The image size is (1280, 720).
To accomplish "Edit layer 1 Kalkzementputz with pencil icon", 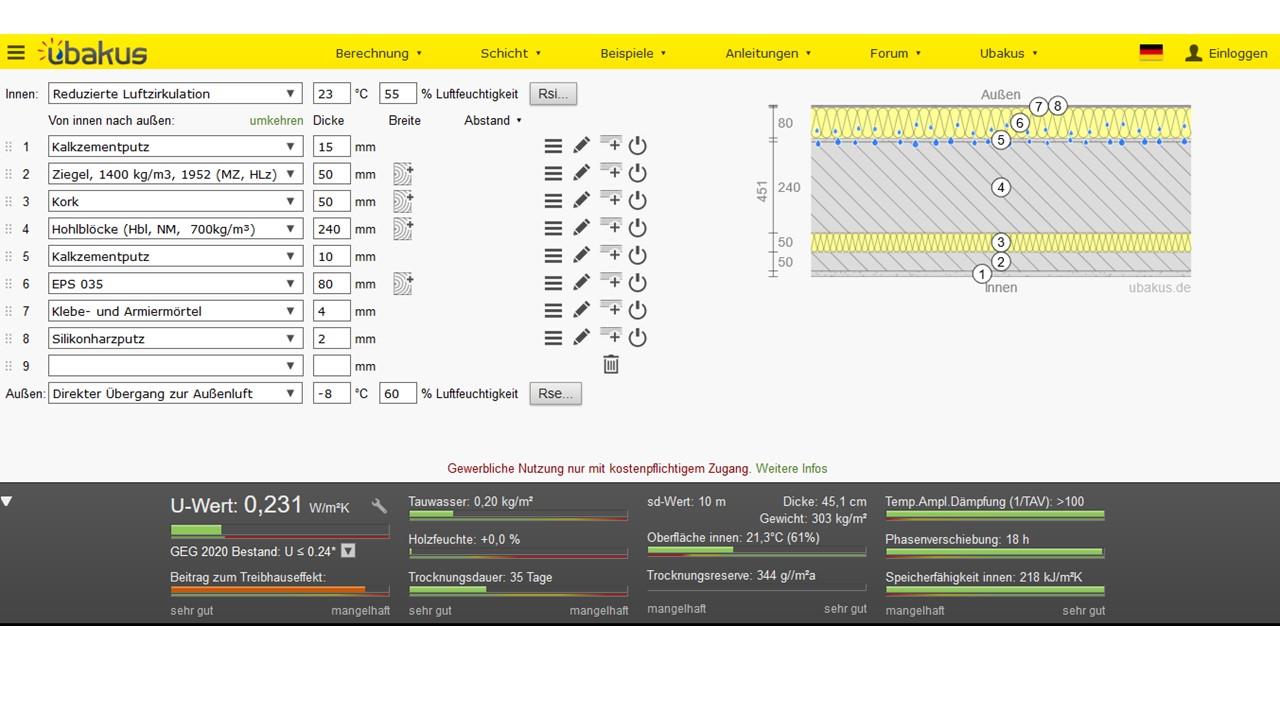I will click(581, 146).
